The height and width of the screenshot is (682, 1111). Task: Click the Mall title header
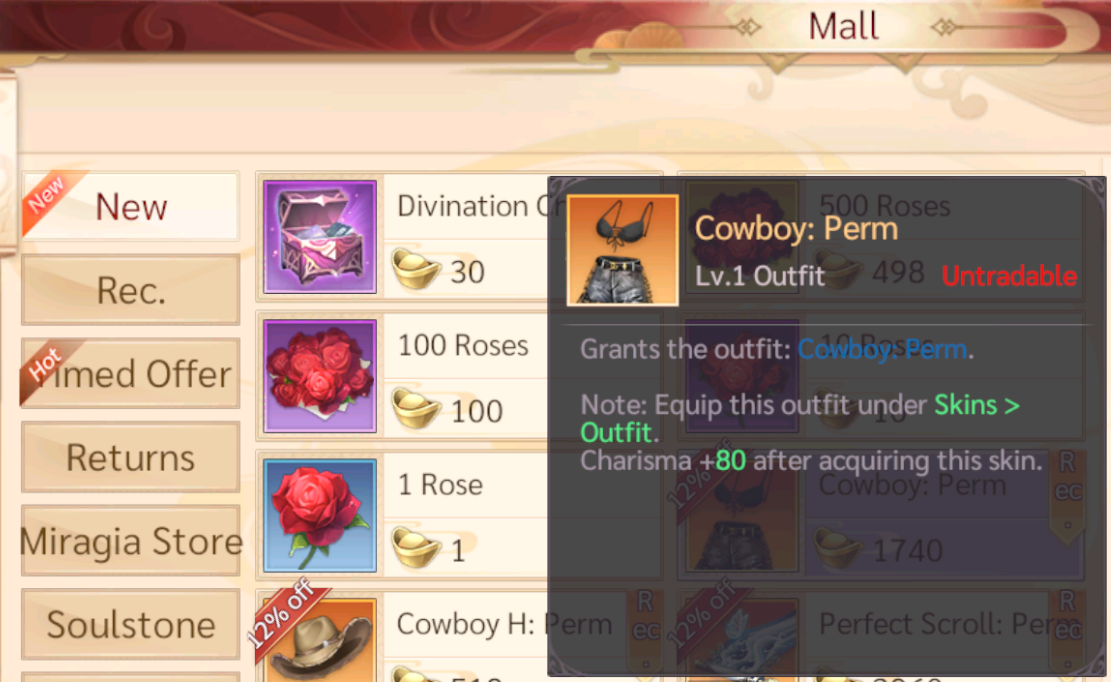(x=843, y=26)
